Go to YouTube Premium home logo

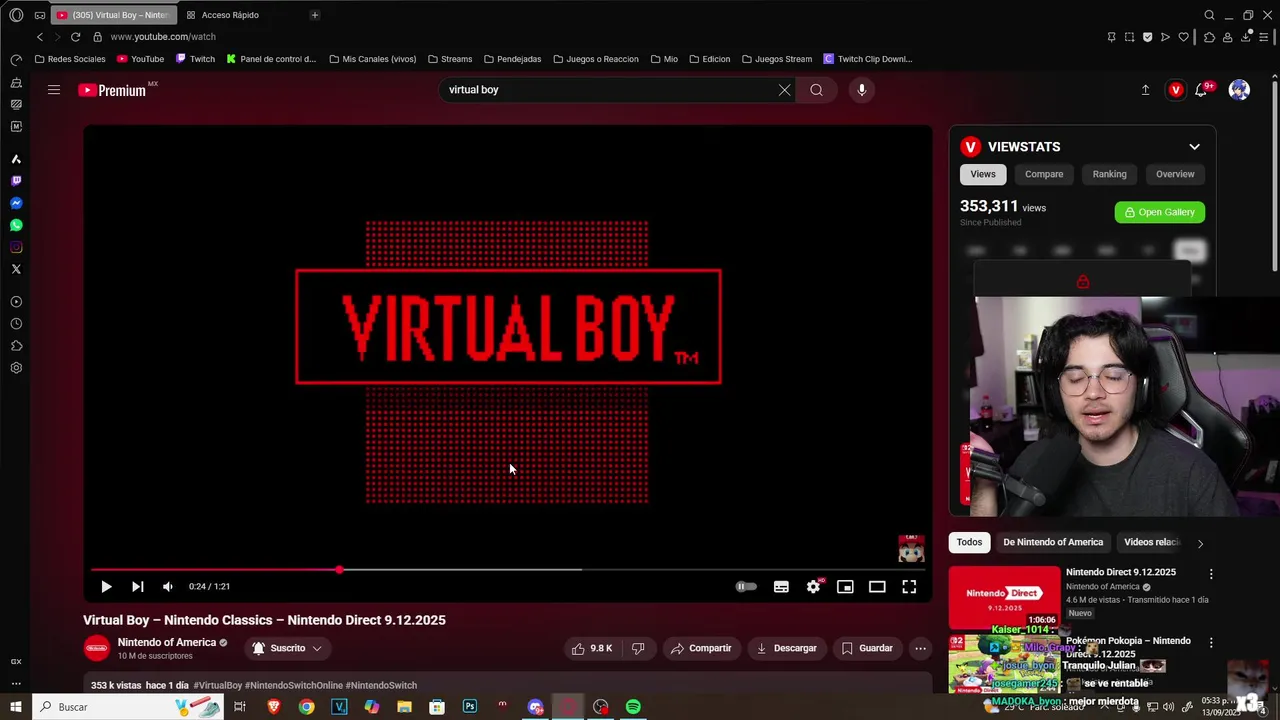[113, 90]
